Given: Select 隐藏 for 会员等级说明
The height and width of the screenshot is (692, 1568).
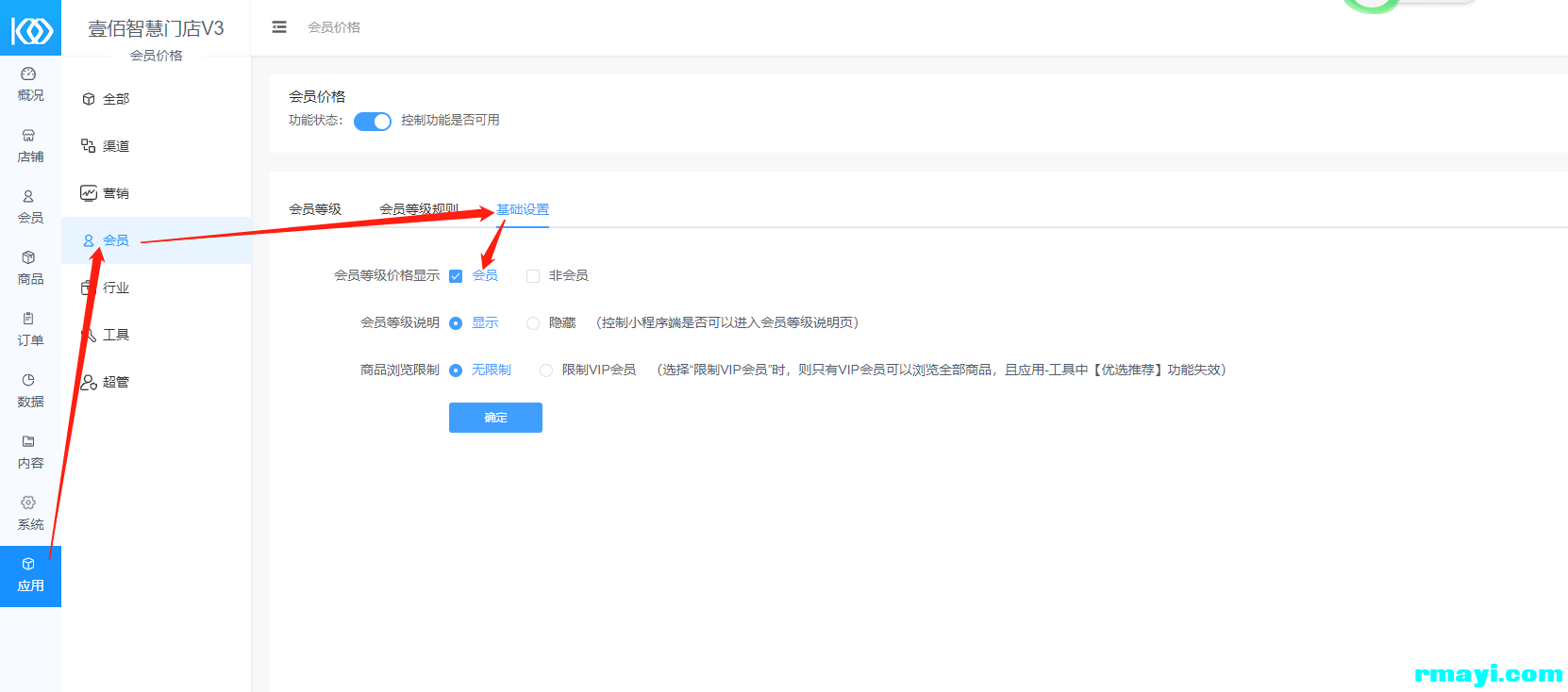Looking at the screenshot, I should click(x=533, y=323).
